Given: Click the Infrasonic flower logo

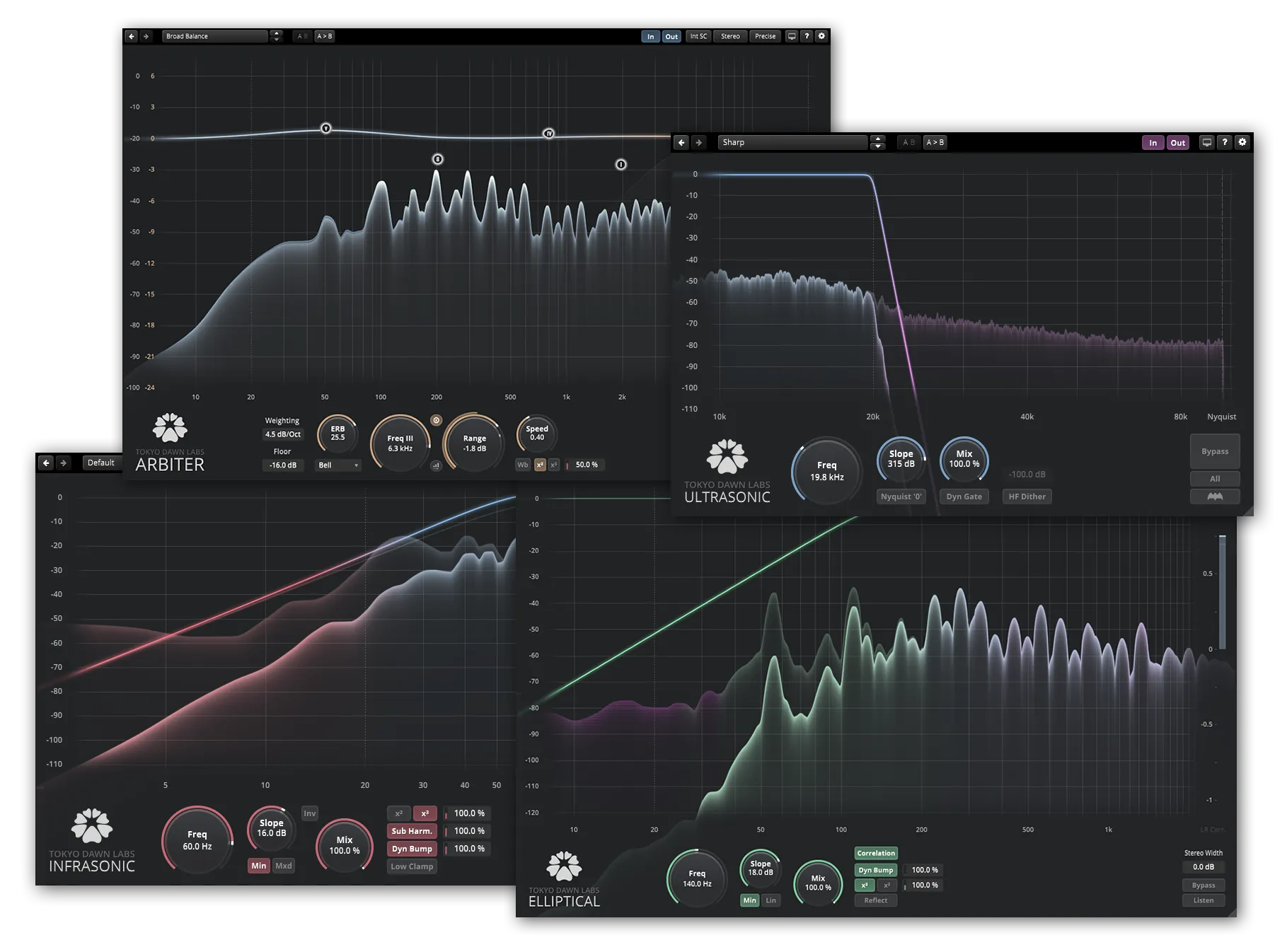Looking at the screenshot, I should click(x=92, y=825).
